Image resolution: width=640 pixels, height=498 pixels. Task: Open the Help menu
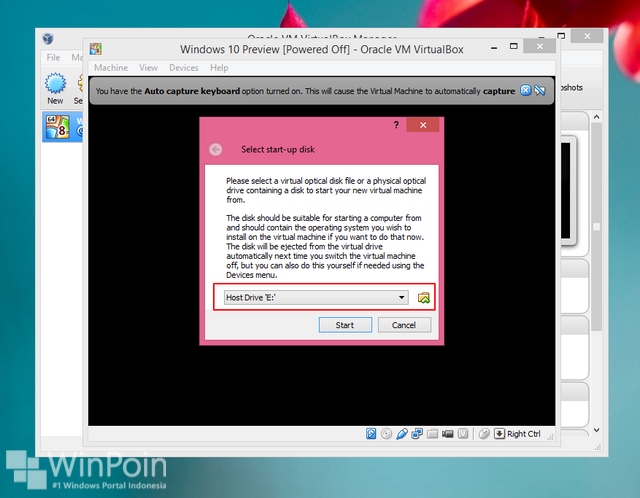(219, 68)
